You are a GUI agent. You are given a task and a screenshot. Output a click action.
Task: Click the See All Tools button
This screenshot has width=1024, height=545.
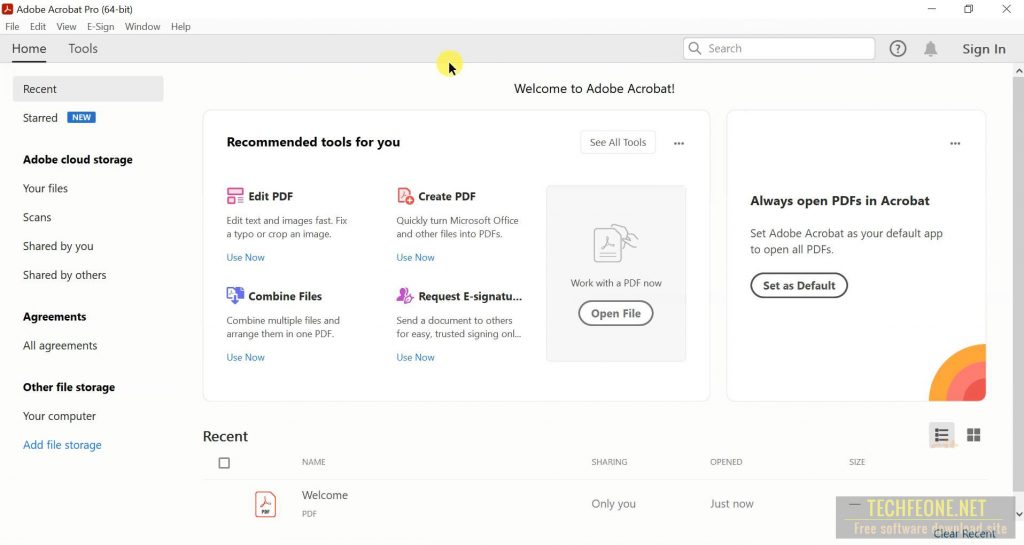(618, 142)
